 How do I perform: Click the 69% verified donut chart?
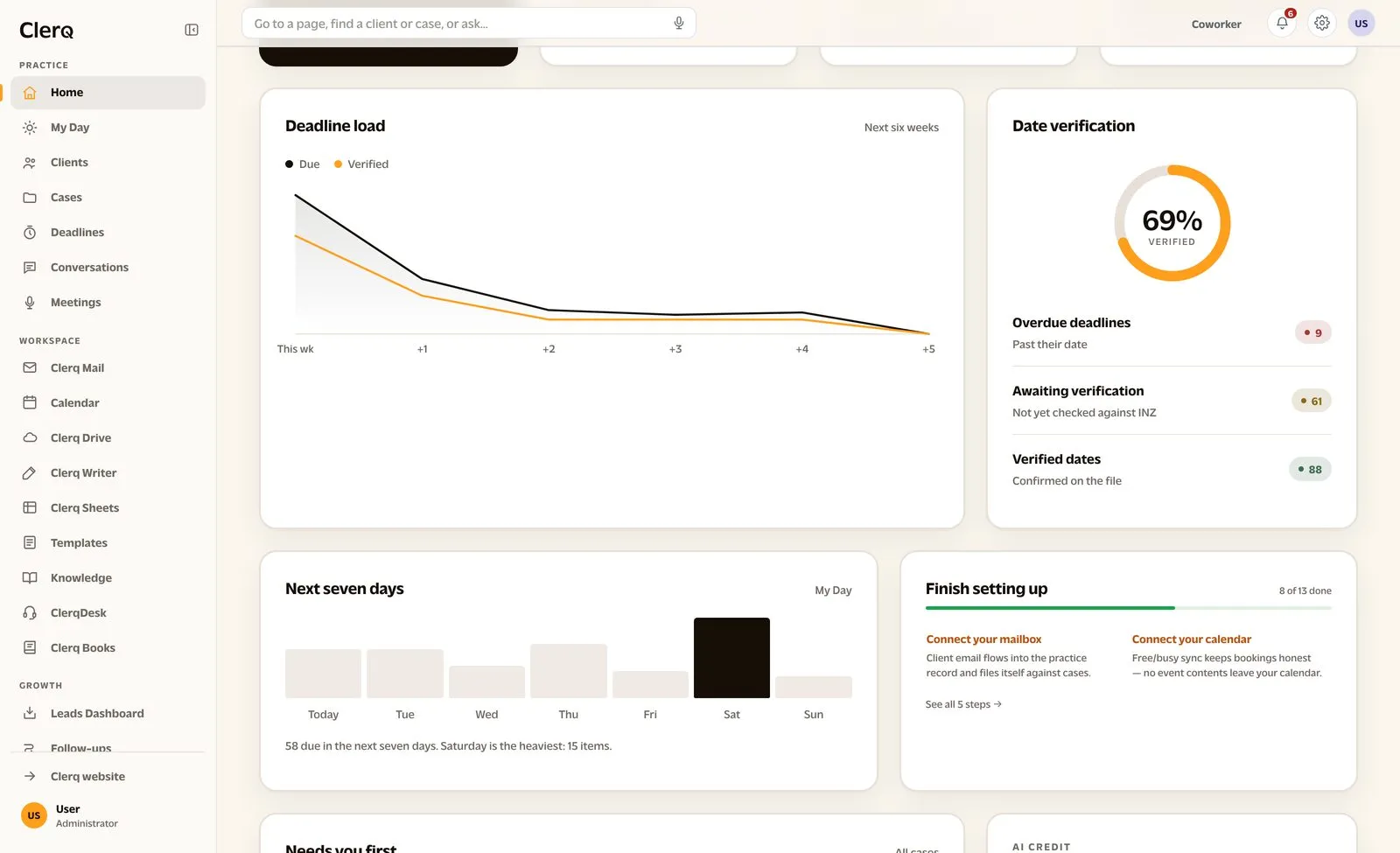click(x=1172, y=223)
